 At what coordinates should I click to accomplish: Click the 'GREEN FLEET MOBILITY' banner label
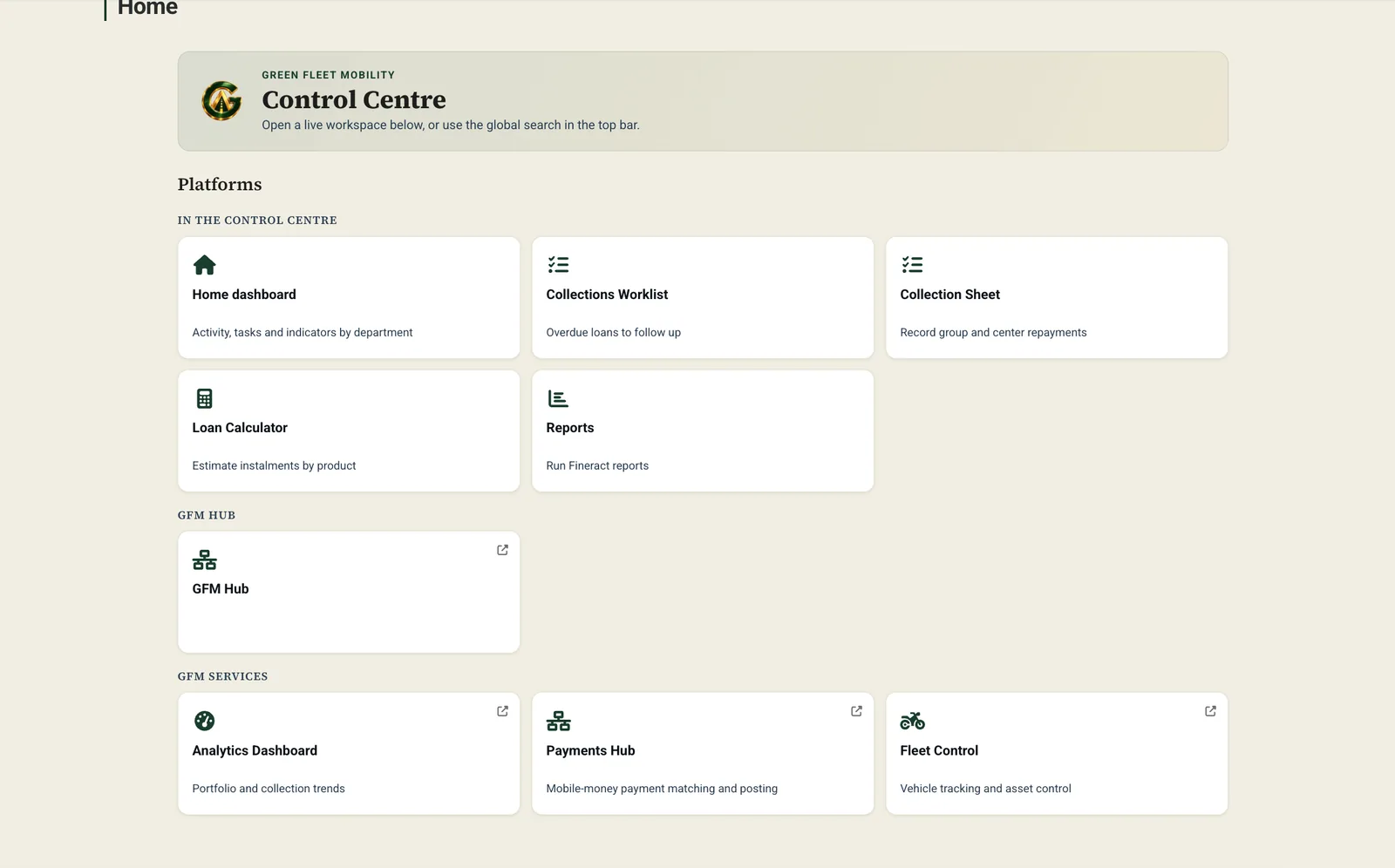[328, 75]
